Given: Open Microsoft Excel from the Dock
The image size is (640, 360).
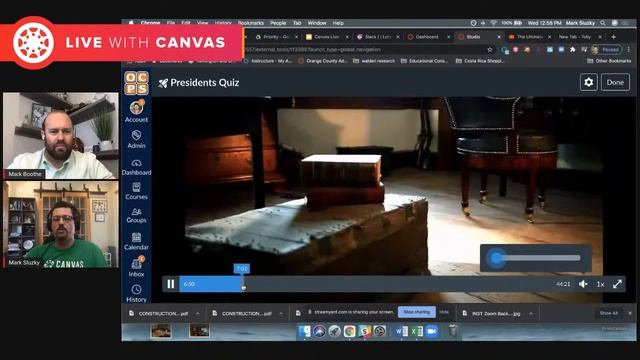Looking at the screenshot, I should tap(416, 331).
